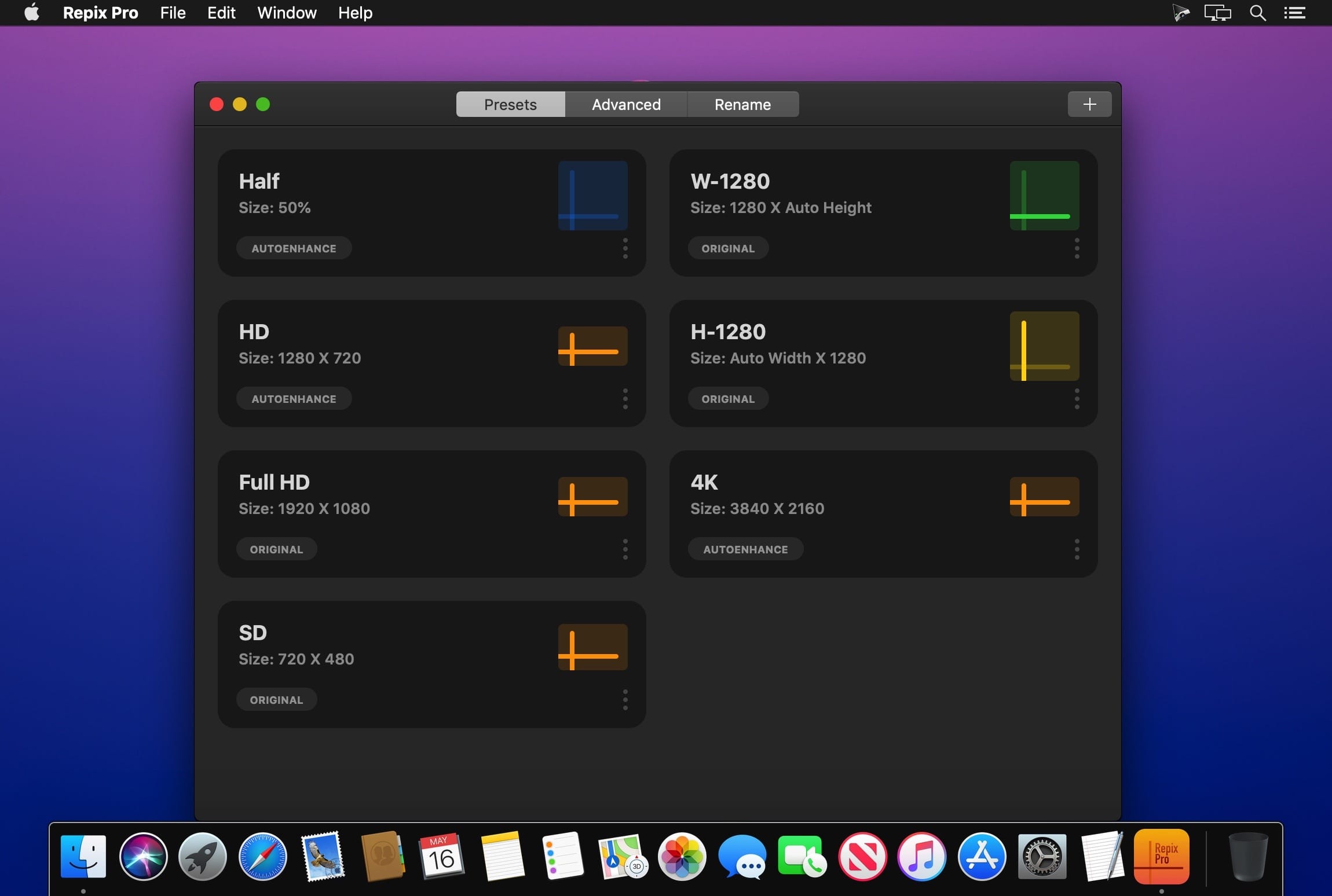The width and height of the screenshot is (1332, 896).
Task: Switch to the Rename tab
Action: [743, 103]
